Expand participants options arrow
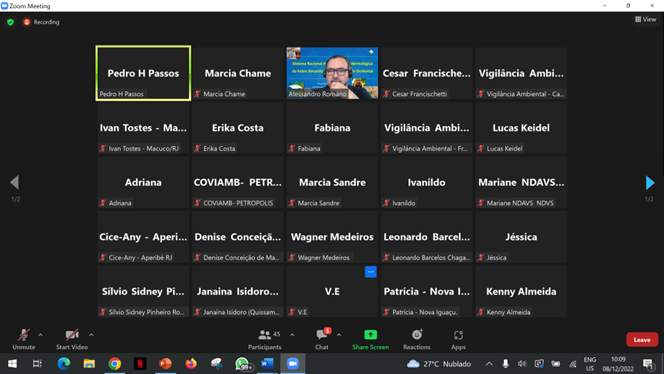Viewport: 664px width, 374px height. pyautogui.click(x=292, y=335)
